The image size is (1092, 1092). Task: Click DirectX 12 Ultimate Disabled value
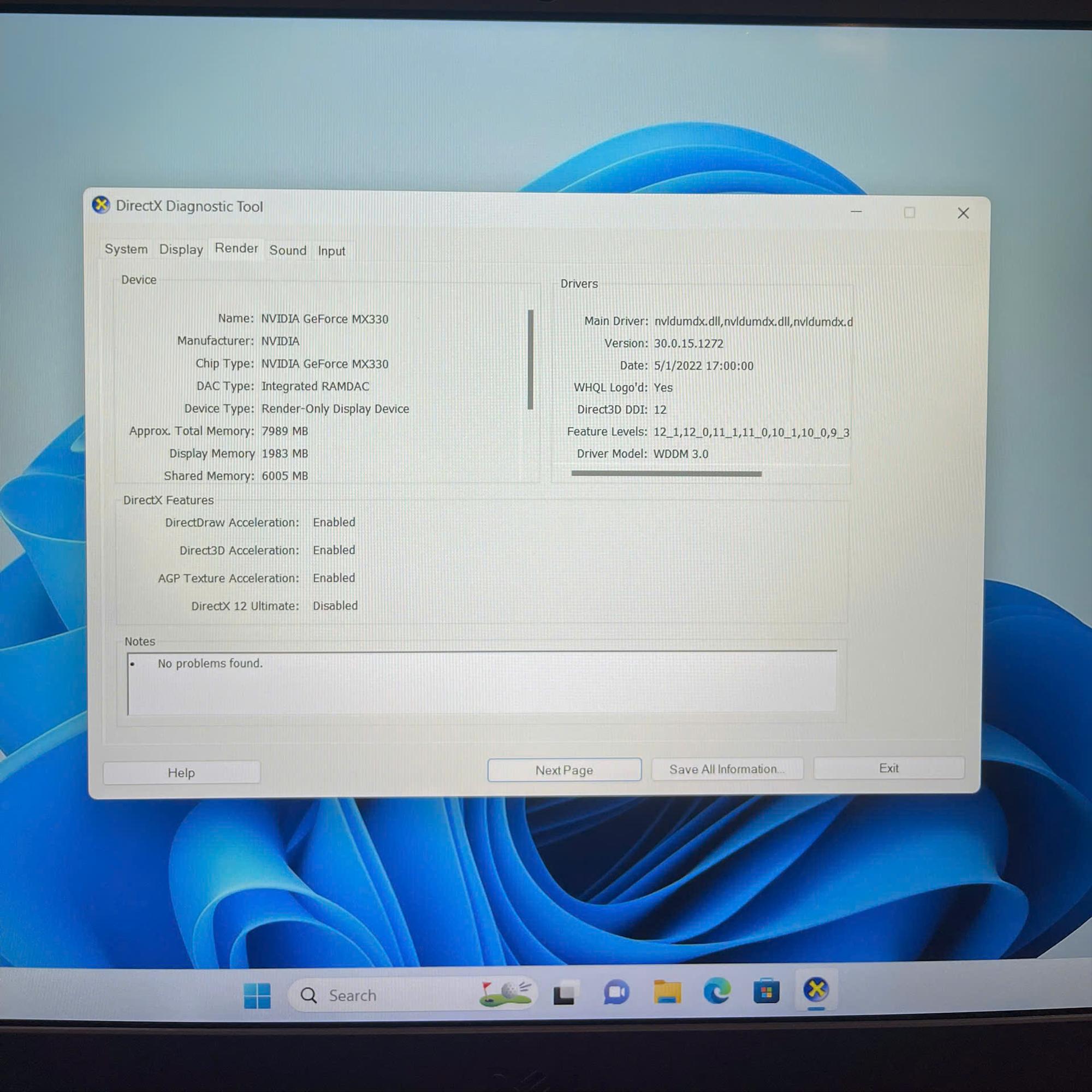coord(335,606)
